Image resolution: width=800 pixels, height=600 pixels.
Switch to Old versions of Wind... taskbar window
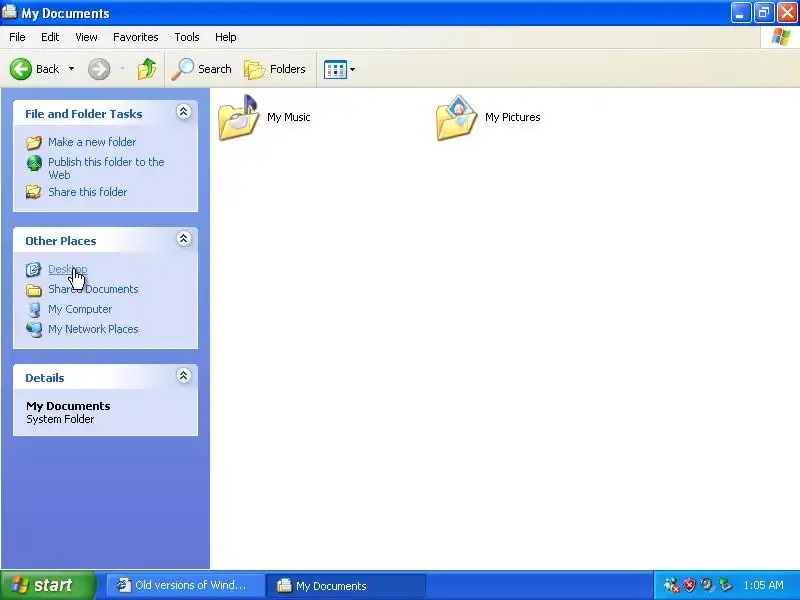point(185,585)
